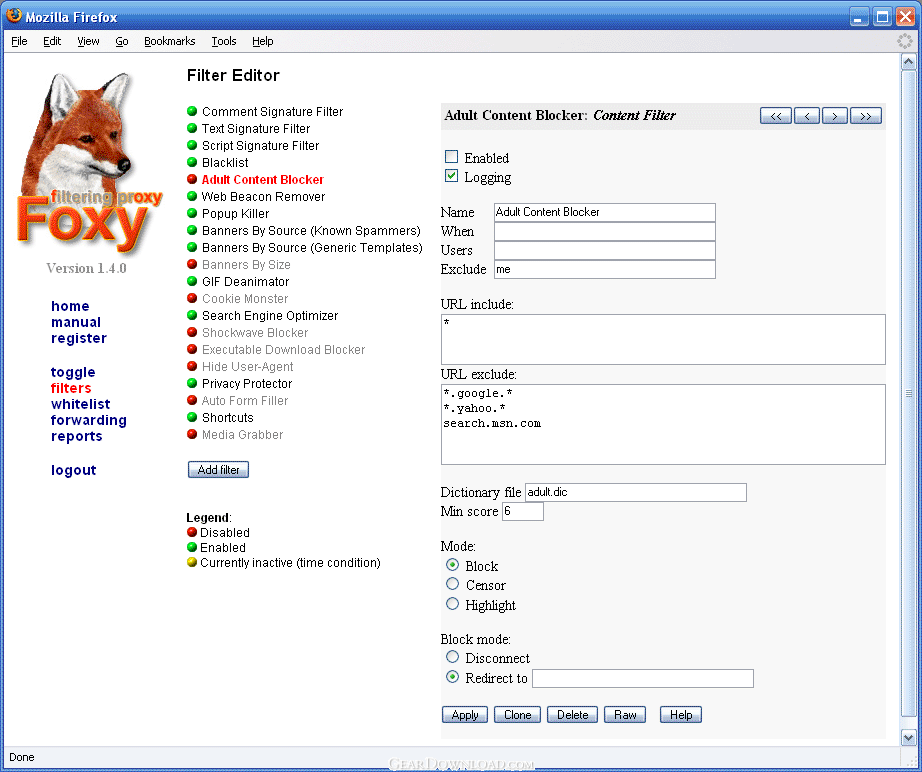Screen dimensions: 922x772
Task: Go to next filter with > button
Action: (x=834, y=116)
